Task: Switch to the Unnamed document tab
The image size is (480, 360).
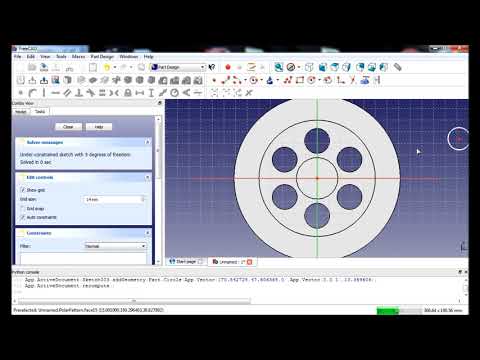Action: coord(232,262)
